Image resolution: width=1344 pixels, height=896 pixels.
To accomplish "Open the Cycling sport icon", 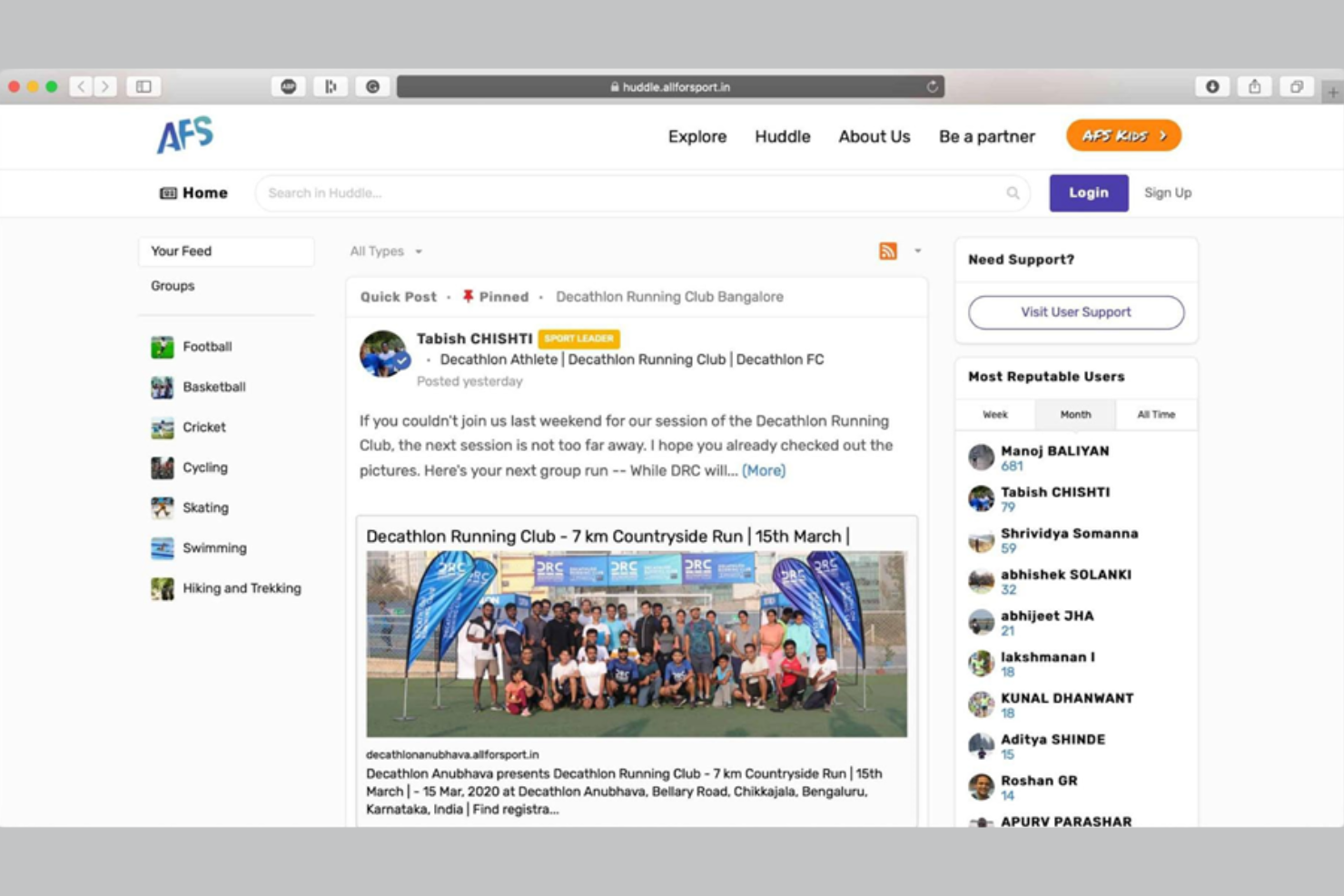I will (x=162, y=468).
